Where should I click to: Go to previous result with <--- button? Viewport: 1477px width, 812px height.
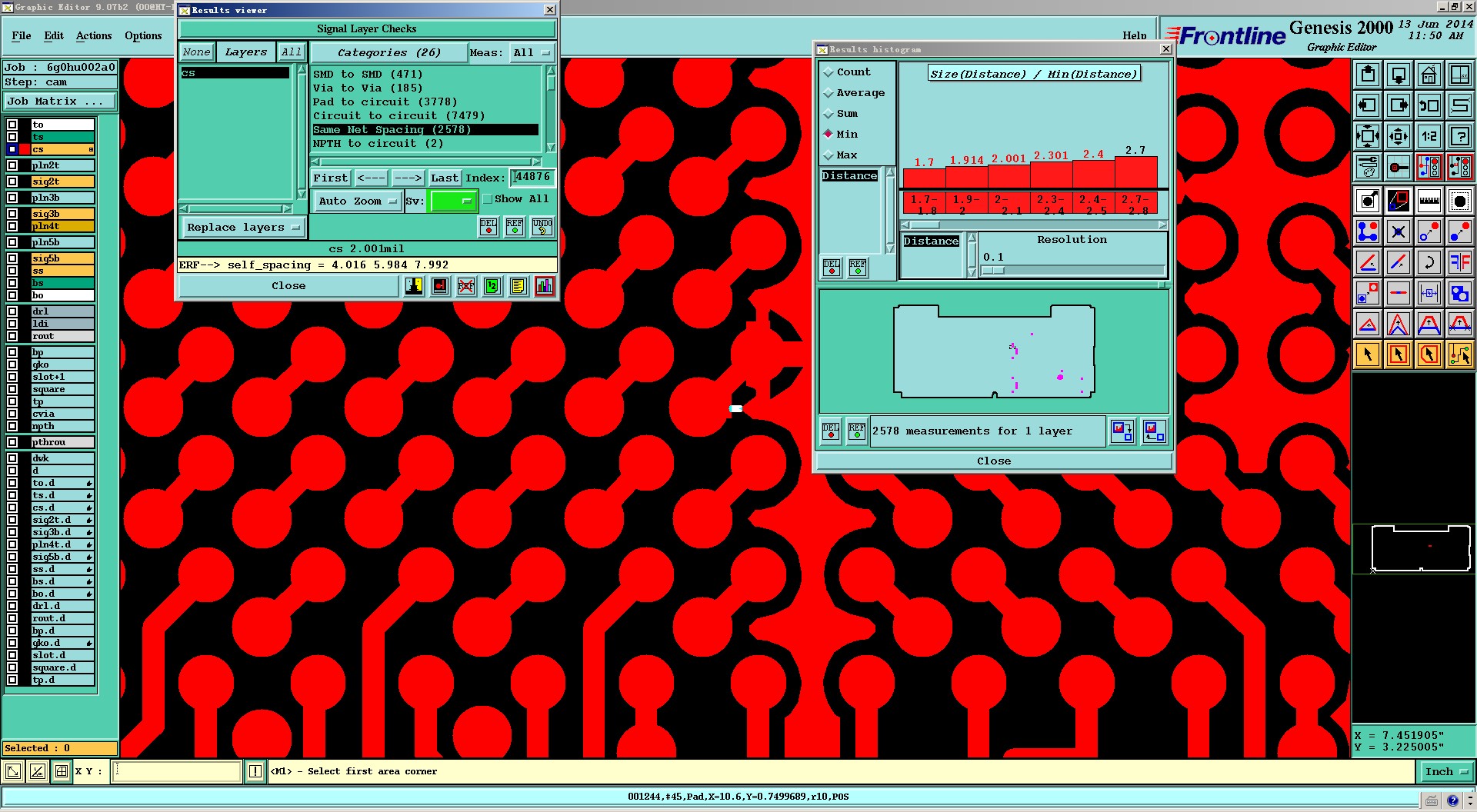[x=371, y=178]
